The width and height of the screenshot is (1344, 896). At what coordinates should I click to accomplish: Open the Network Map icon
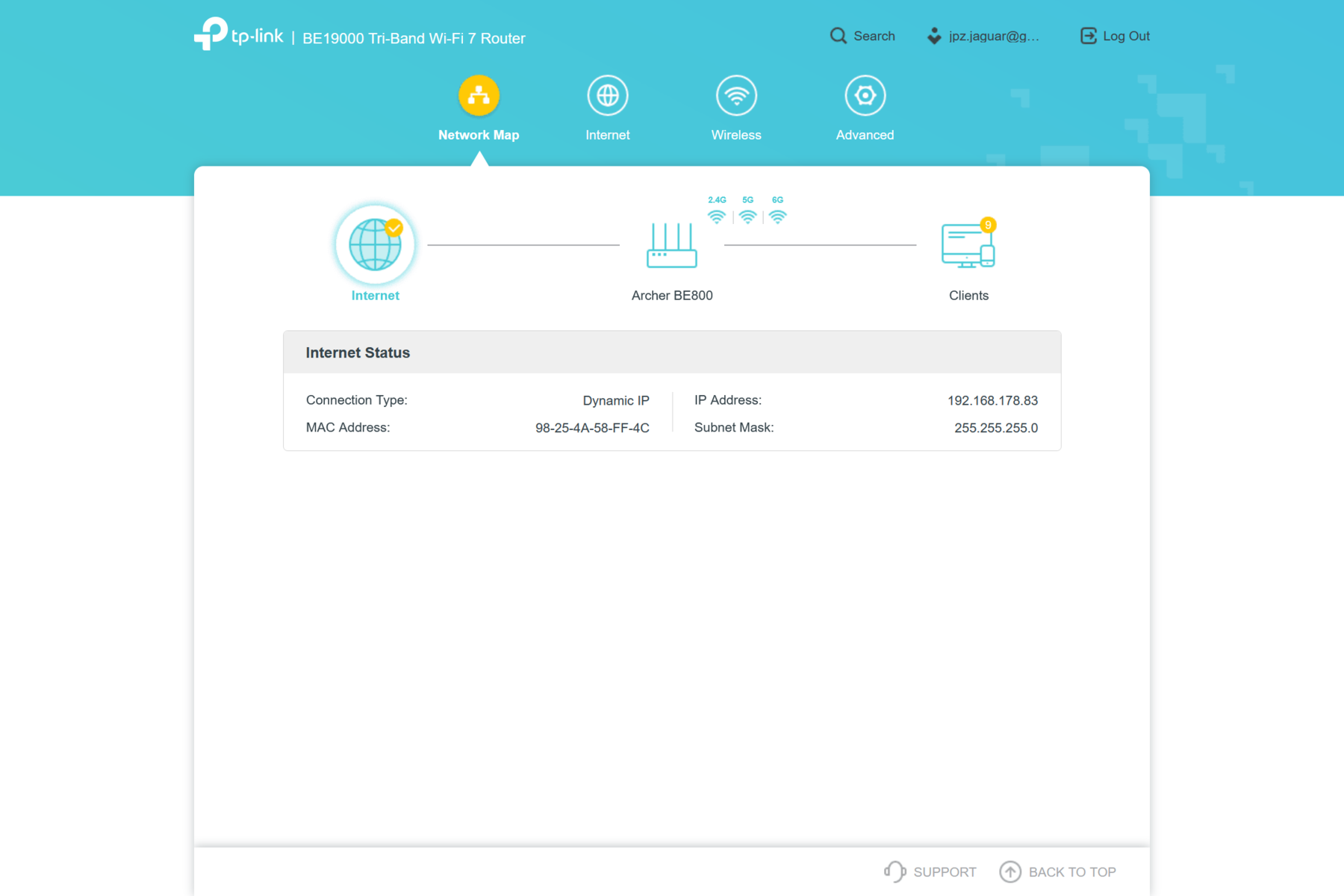[x=479, y=96]
